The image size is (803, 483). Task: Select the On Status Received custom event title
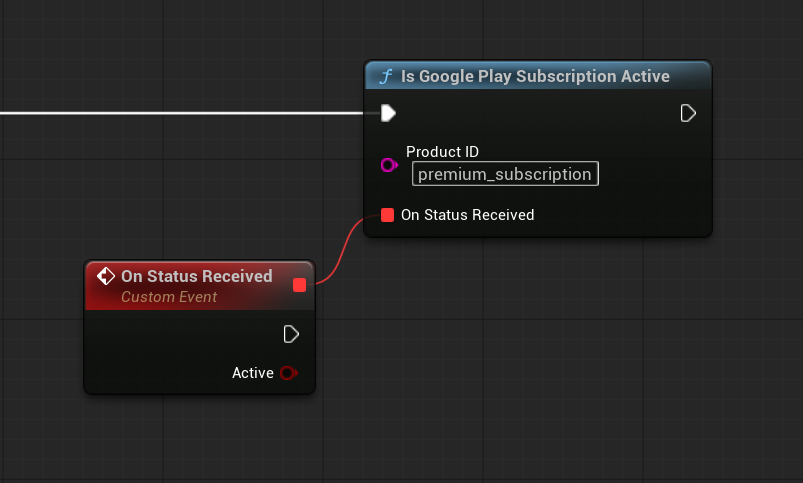tap(197, 276)
